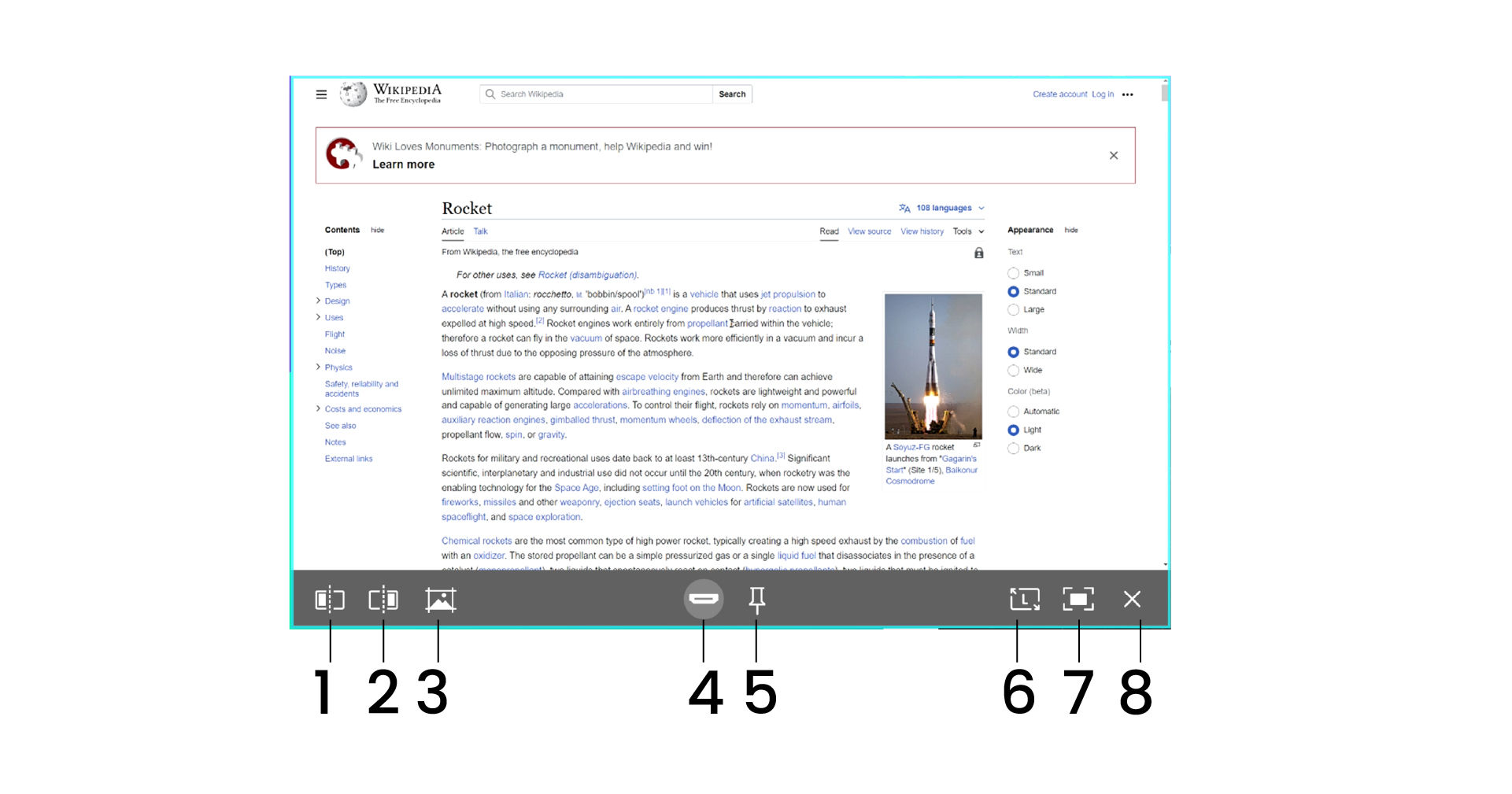Enable Dark color mode
1512x794 pixels.
click(x=1013, y=449)
